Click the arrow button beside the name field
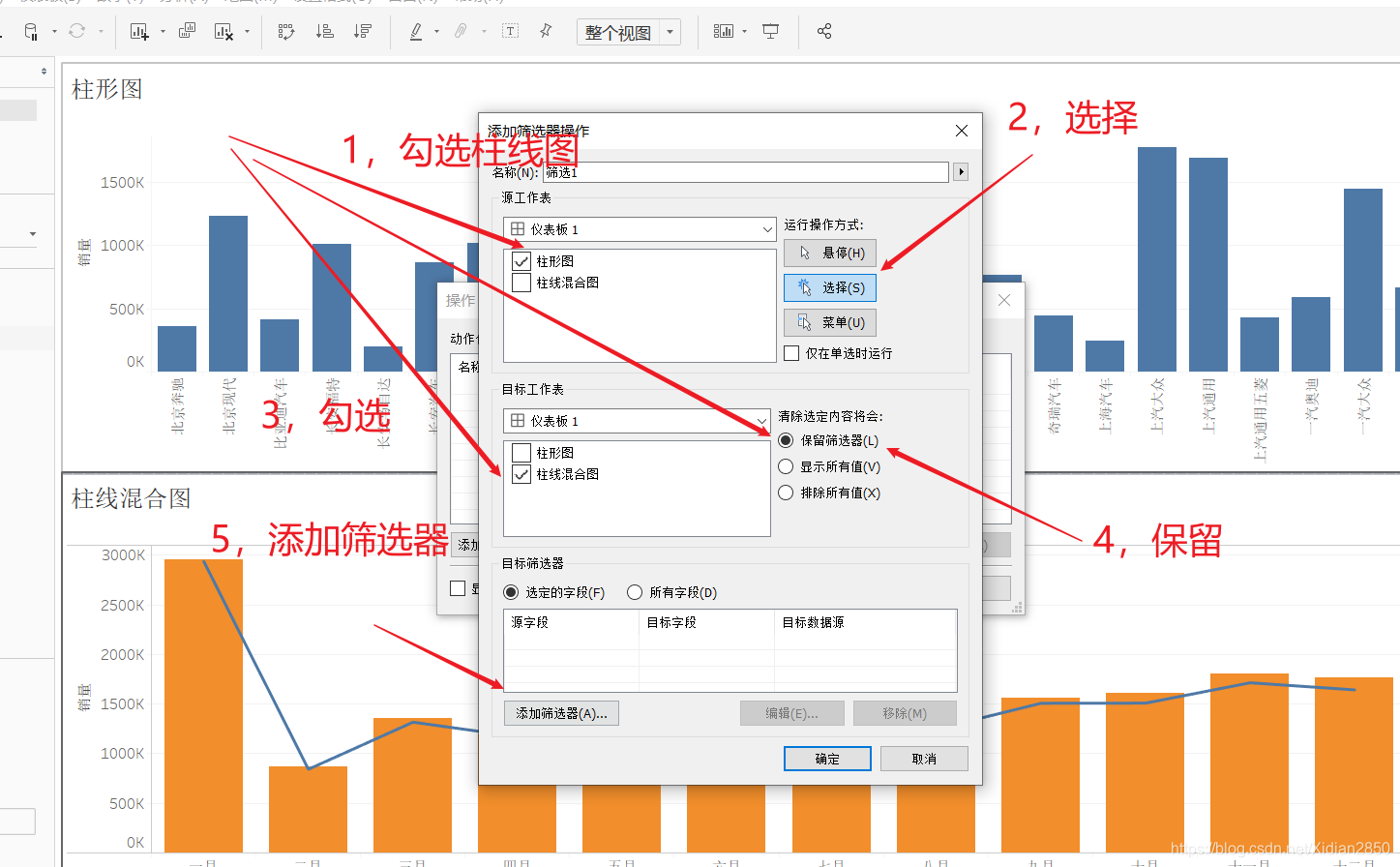This screenshot has width=1400, height=867. tap(961, 172)
